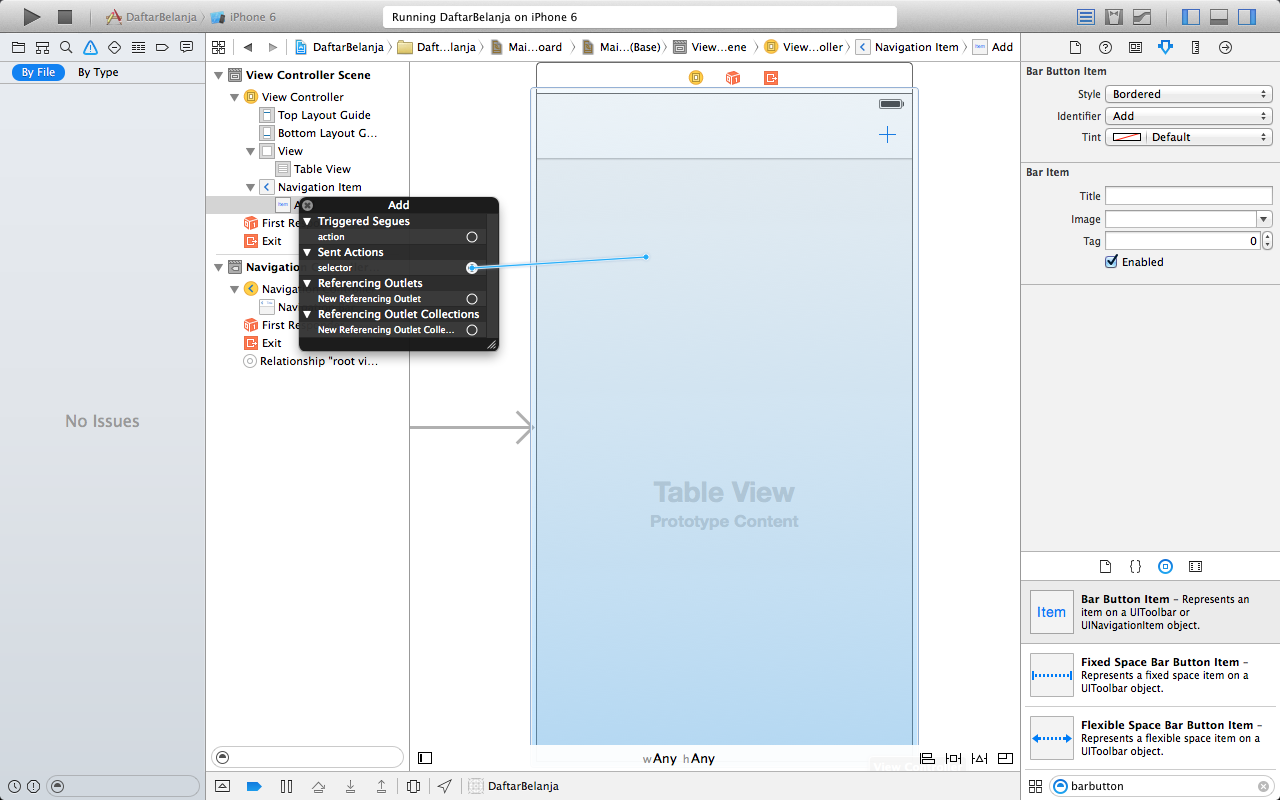This screenshot has height=800, width=1280.
Task: Open the Resolve Auto Layout Issues menu
Action: (979, 758)
